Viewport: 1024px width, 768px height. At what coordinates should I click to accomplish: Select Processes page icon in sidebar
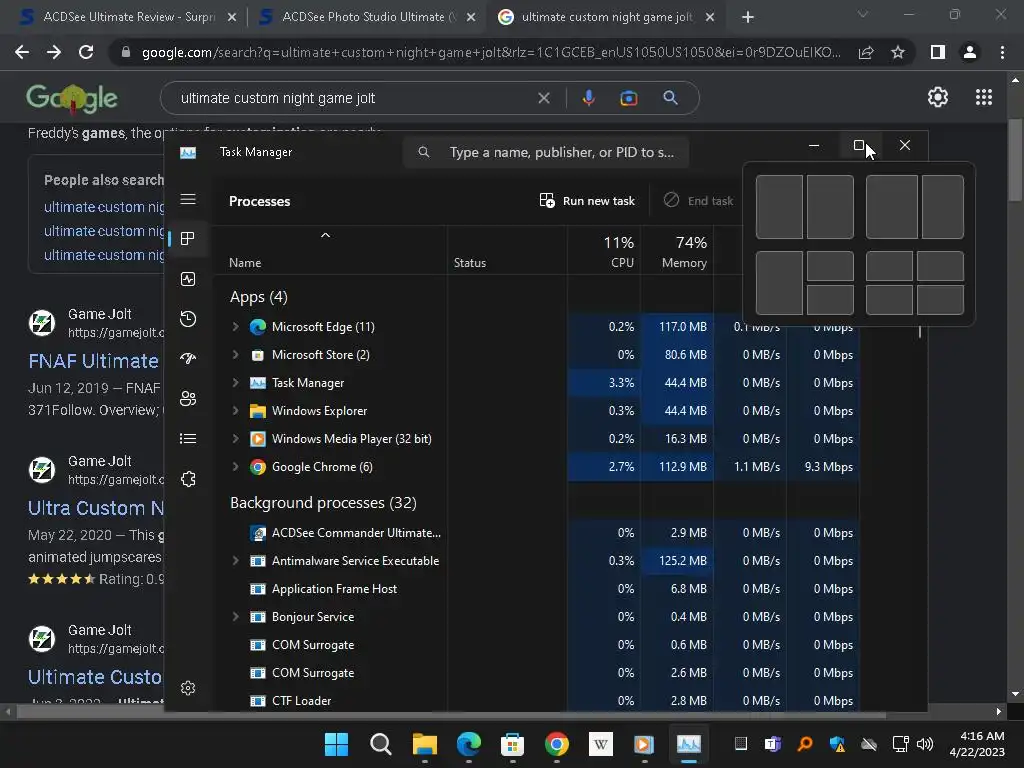(188, 239)
